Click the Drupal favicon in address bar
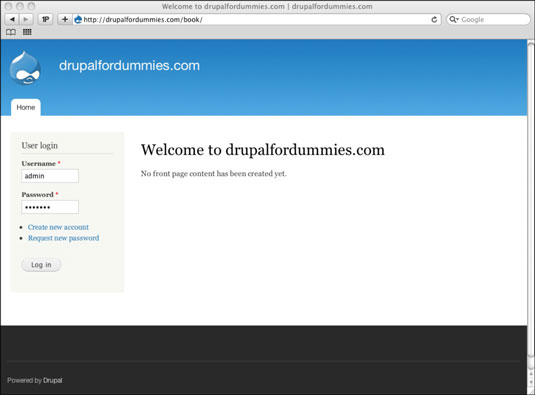This screenshot has height=395, width=535. click(78, 19)
